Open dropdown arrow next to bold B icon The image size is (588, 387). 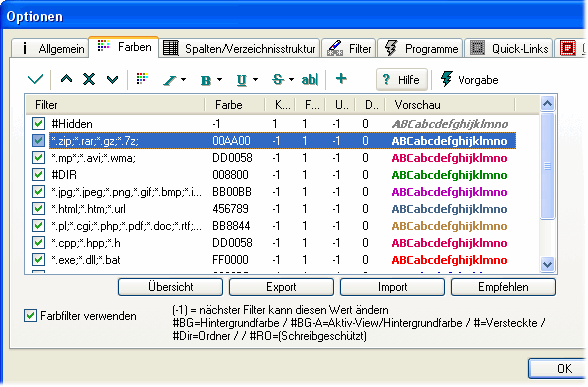pos(219,80)
